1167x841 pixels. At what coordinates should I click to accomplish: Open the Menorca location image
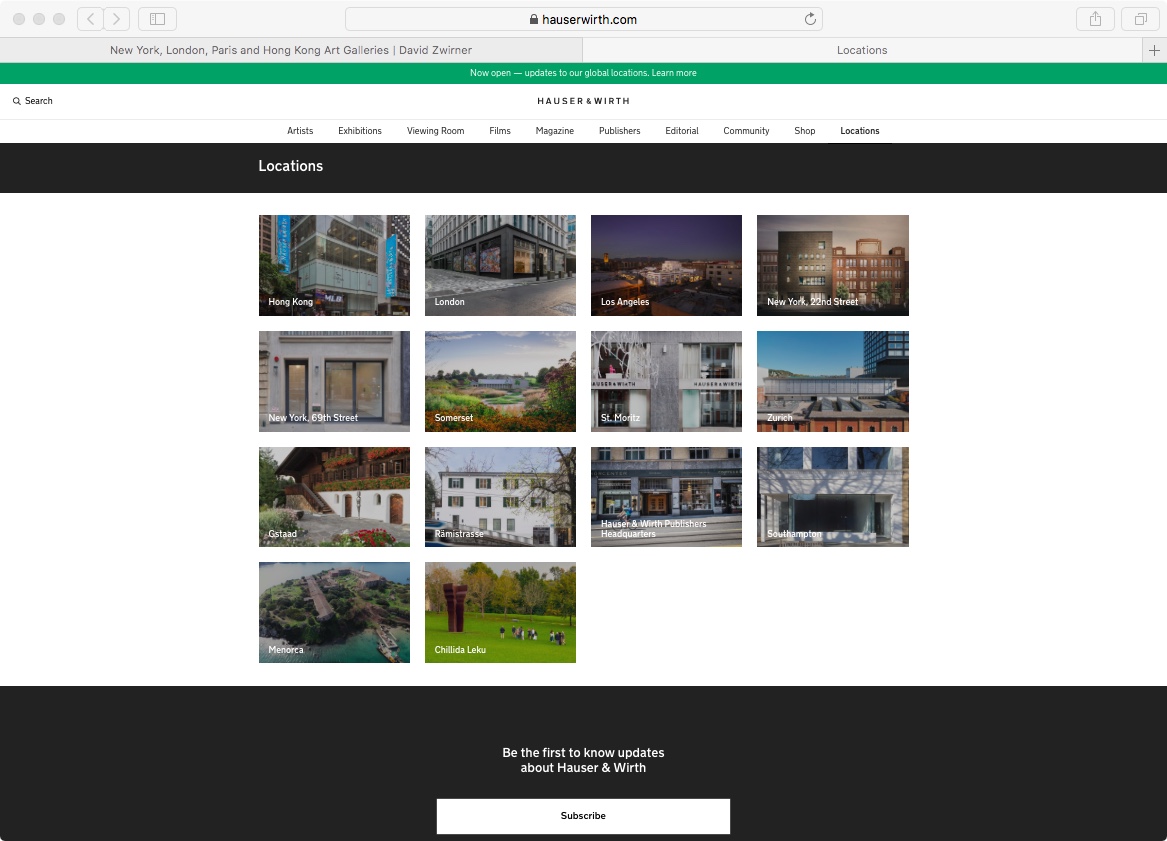pyautogui.click(x=334, y=612)
